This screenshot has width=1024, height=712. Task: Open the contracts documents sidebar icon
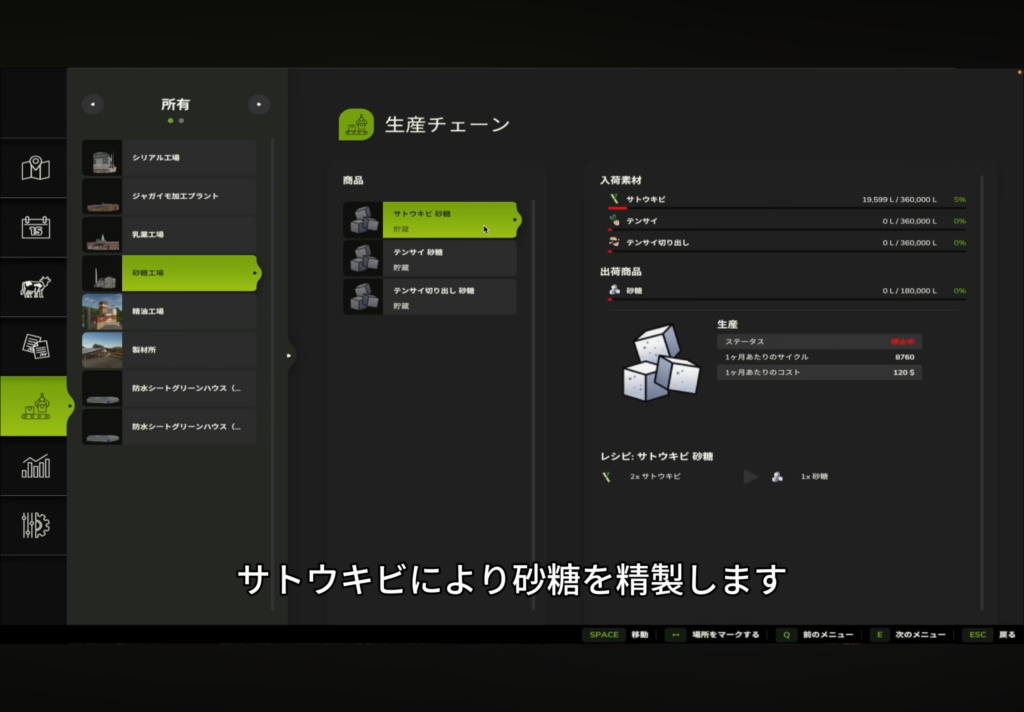[35, 347]
